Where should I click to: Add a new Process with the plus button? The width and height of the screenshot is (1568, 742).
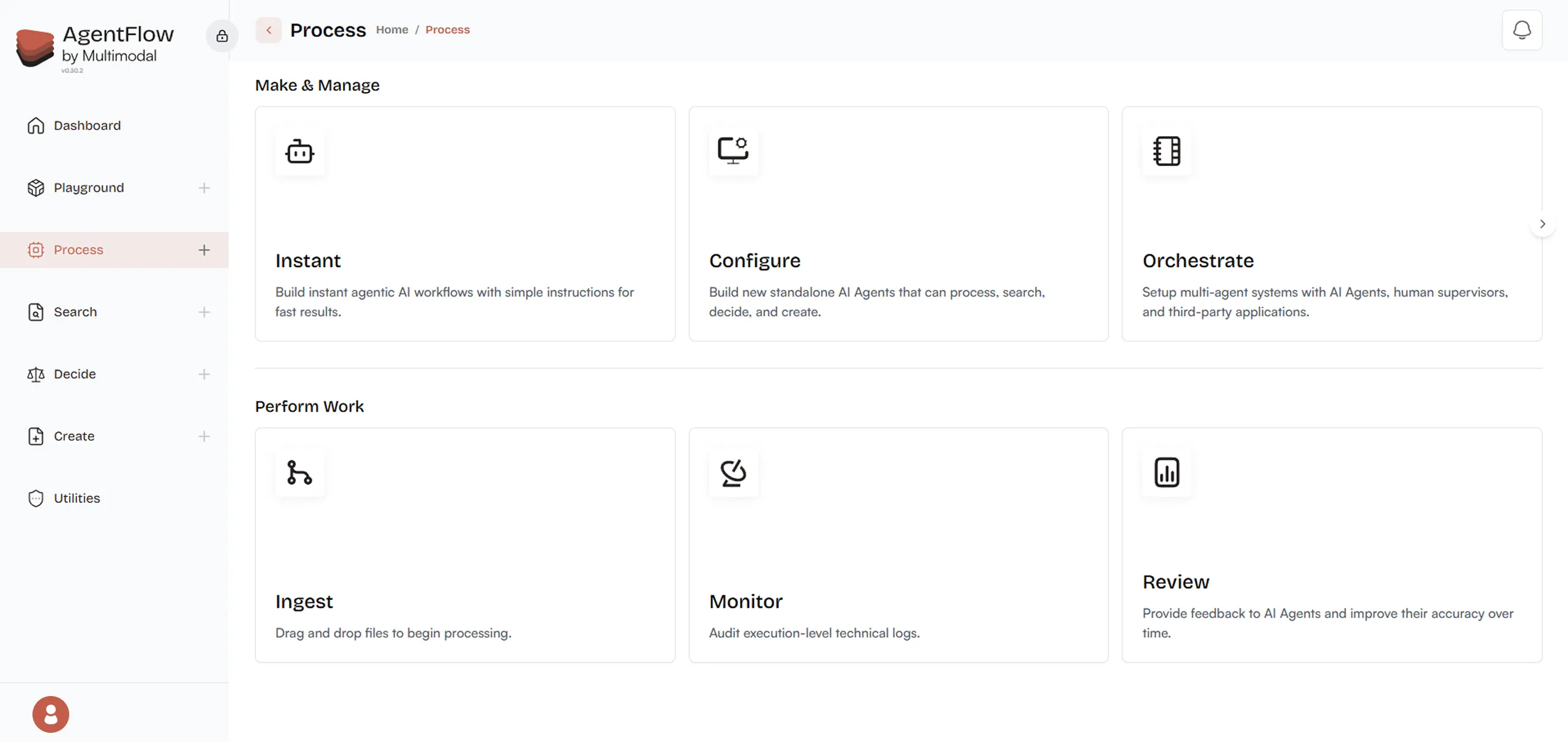[204, 249]
